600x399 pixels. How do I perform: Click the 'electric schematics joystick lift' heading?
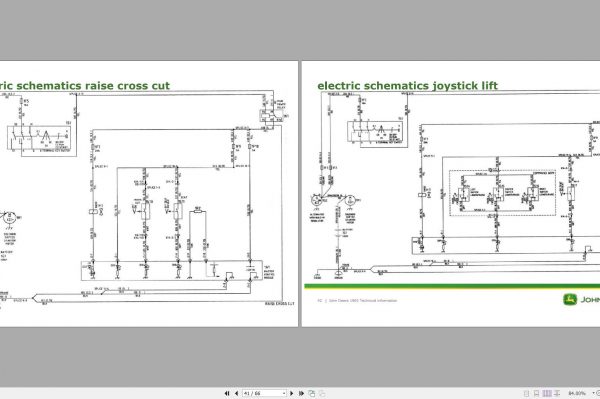click(x=408, y=86)
